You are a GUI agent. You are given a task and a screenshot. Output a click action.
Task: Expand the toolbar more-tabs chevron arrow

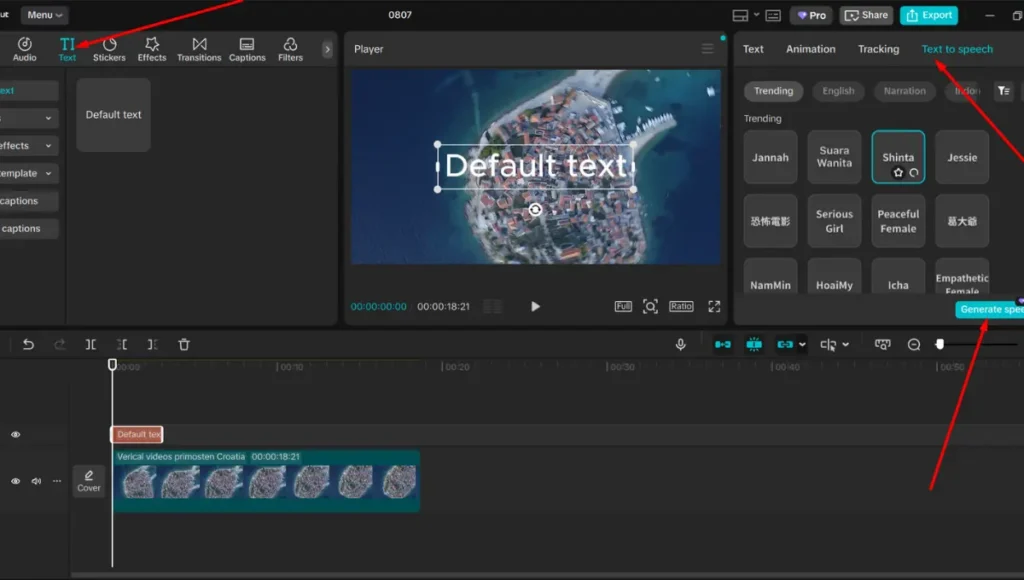[327, 49]
